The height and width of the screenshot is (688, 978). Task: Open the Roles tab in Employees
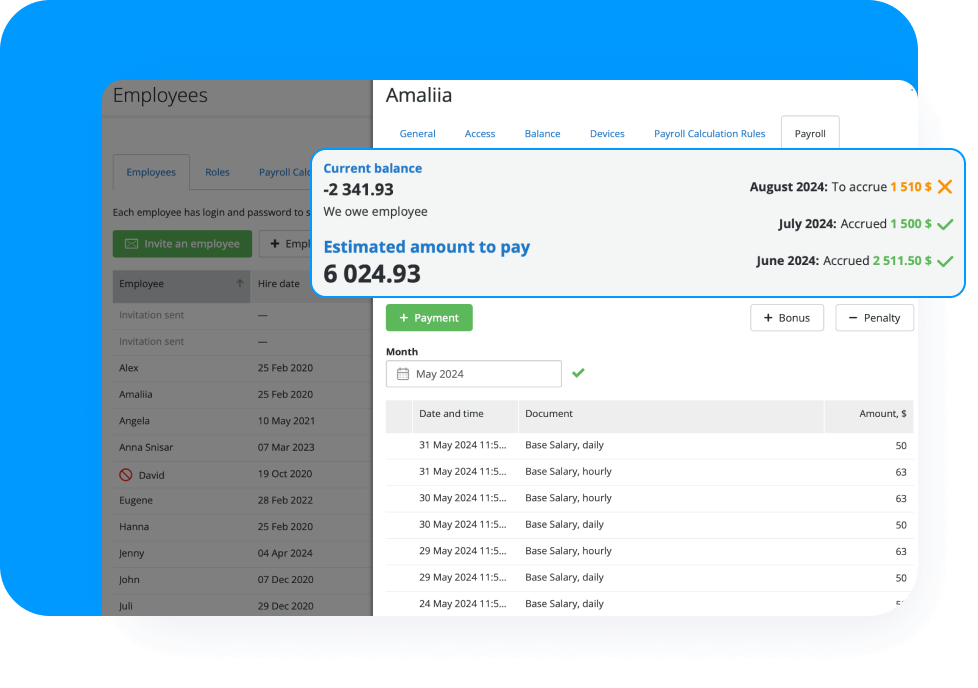pyautogui.click(x=217, y=172)
